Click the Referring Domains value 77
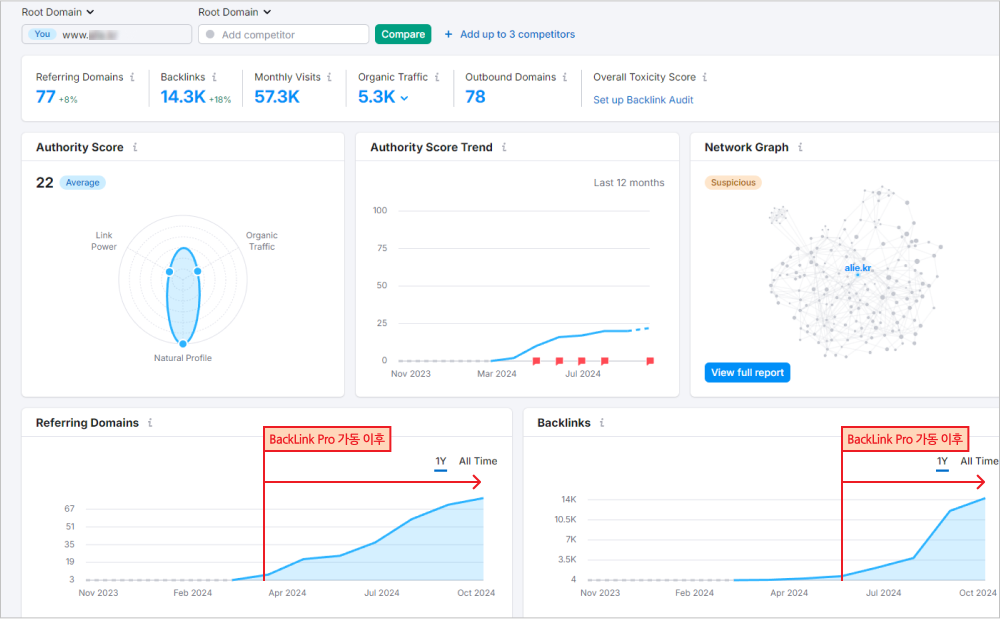Image resolution: width=1000 pixels, height=619 pixels. pos(45,97)
